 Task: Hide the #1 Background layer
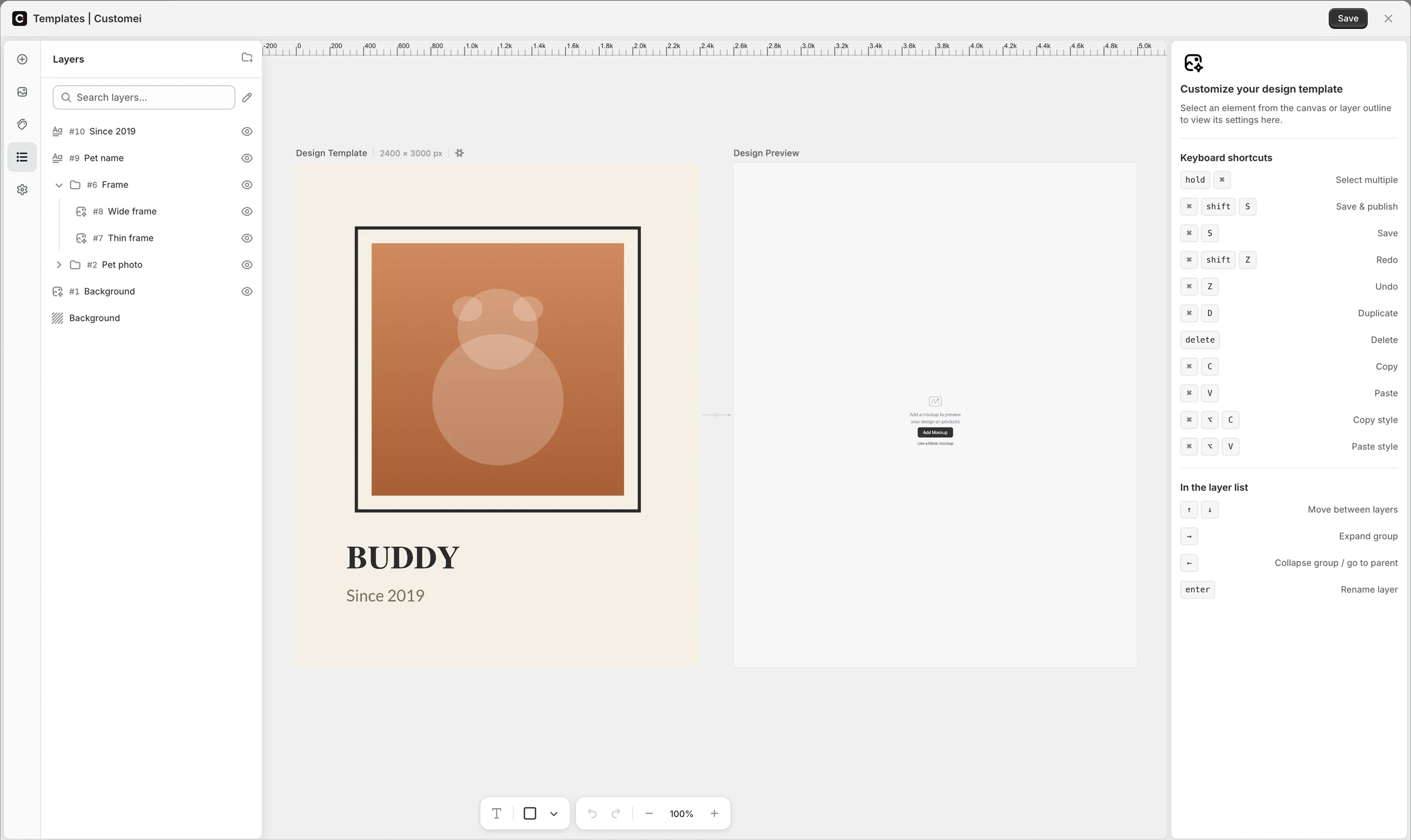(x=247, y=292)
